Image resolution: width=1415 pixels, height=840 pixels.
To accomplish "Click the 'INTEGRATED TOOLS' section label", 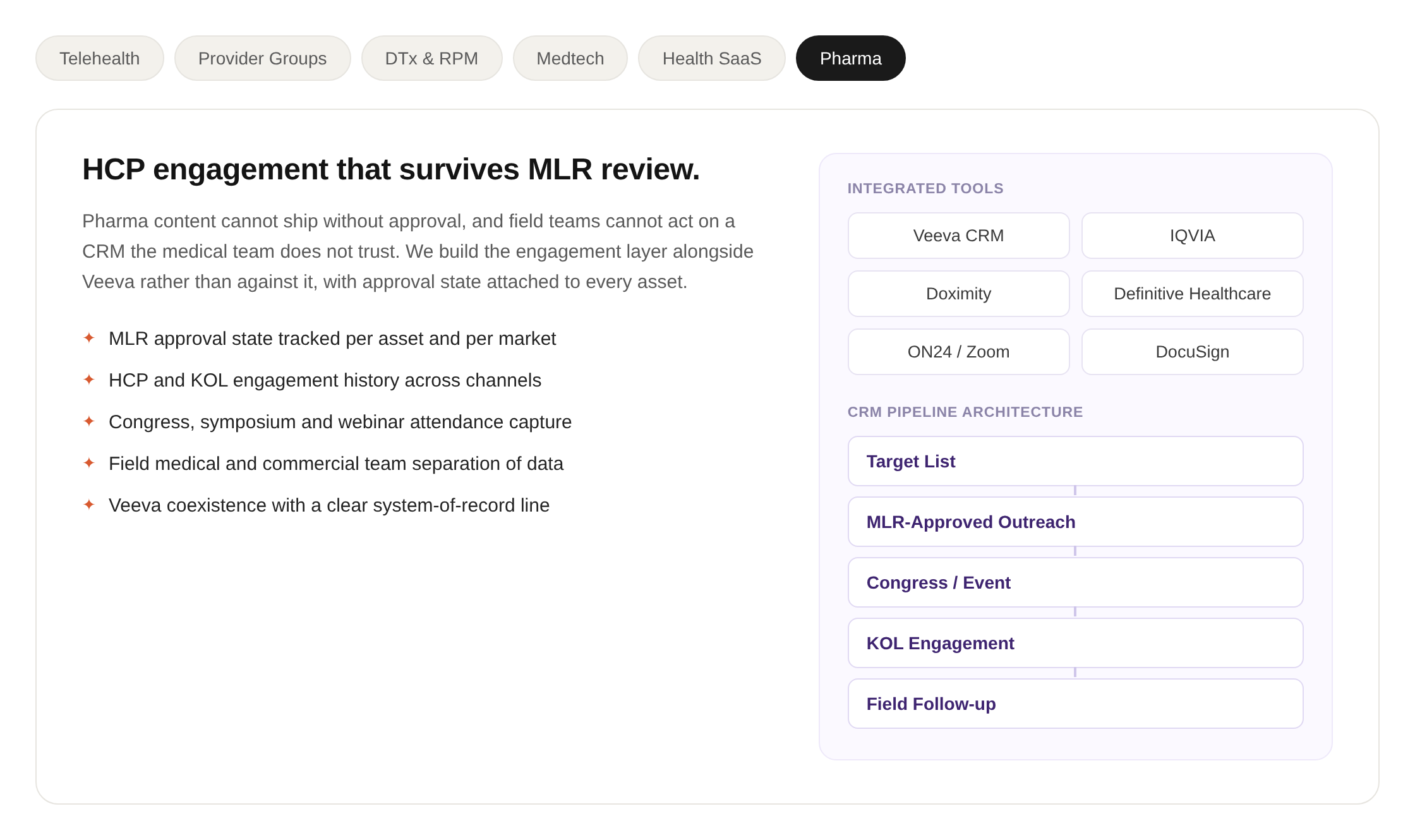I will pyautogui.click(x=925, y=188).
